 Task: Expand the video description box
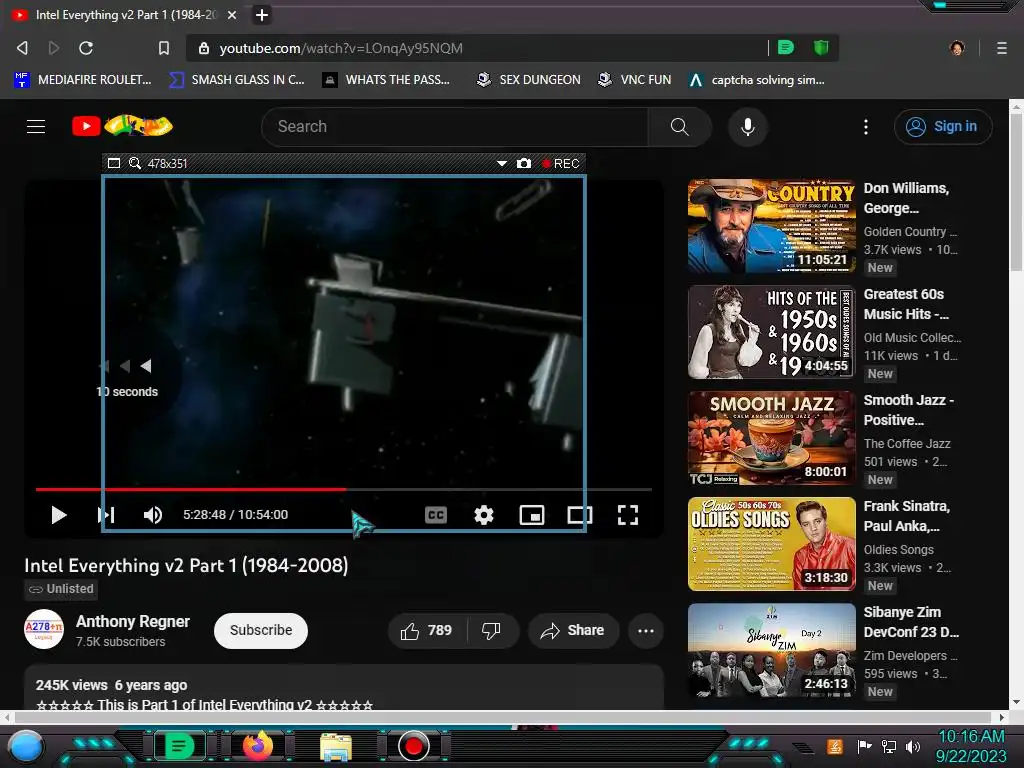point(344,688)
